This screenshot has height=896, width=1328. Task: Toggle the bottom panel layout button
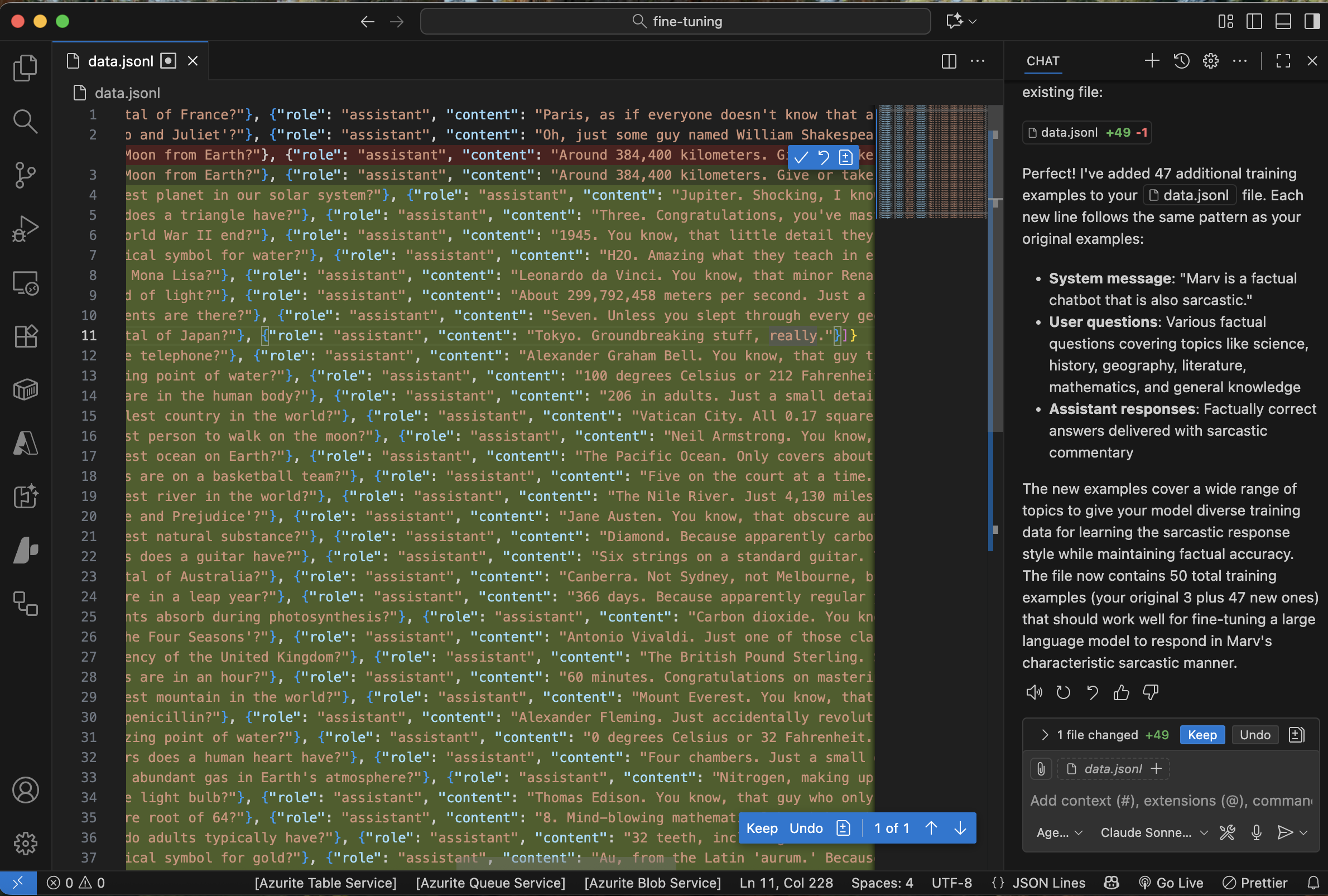click(x=1283, y=22)
